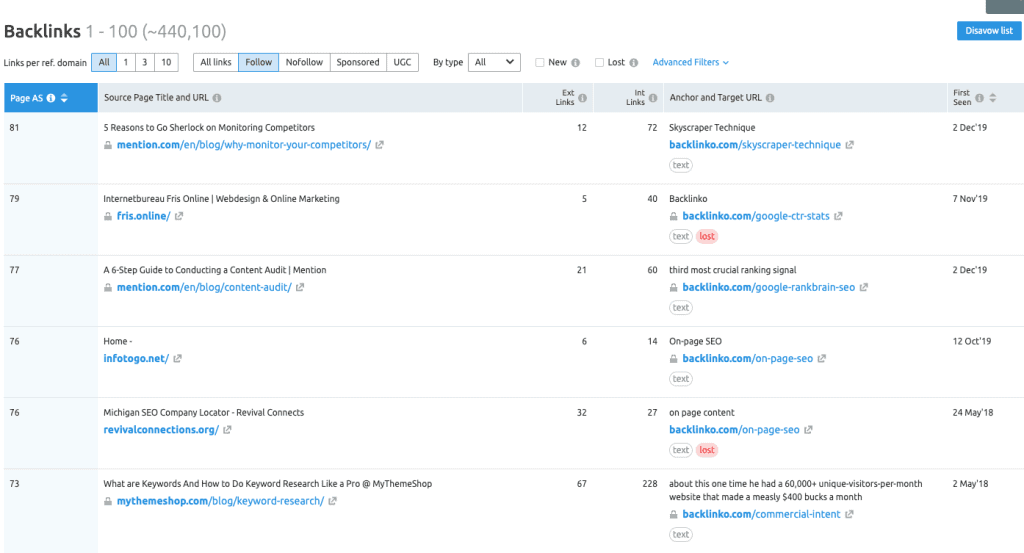Click title 'Michigan SEO Company Locator - Revival Connects'
This screenshot has height=553, width=1024.
click(x=203, y=413)
